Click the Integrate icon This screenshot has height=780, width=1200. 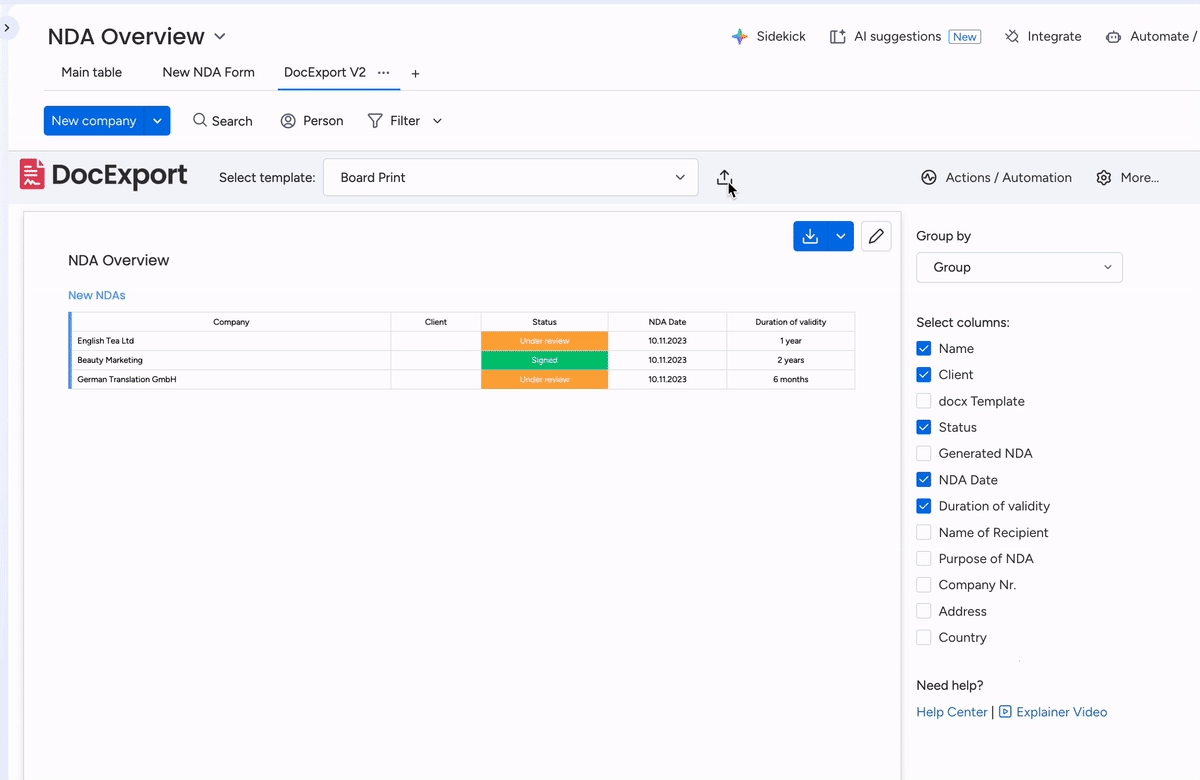[x=1012, y=37]
